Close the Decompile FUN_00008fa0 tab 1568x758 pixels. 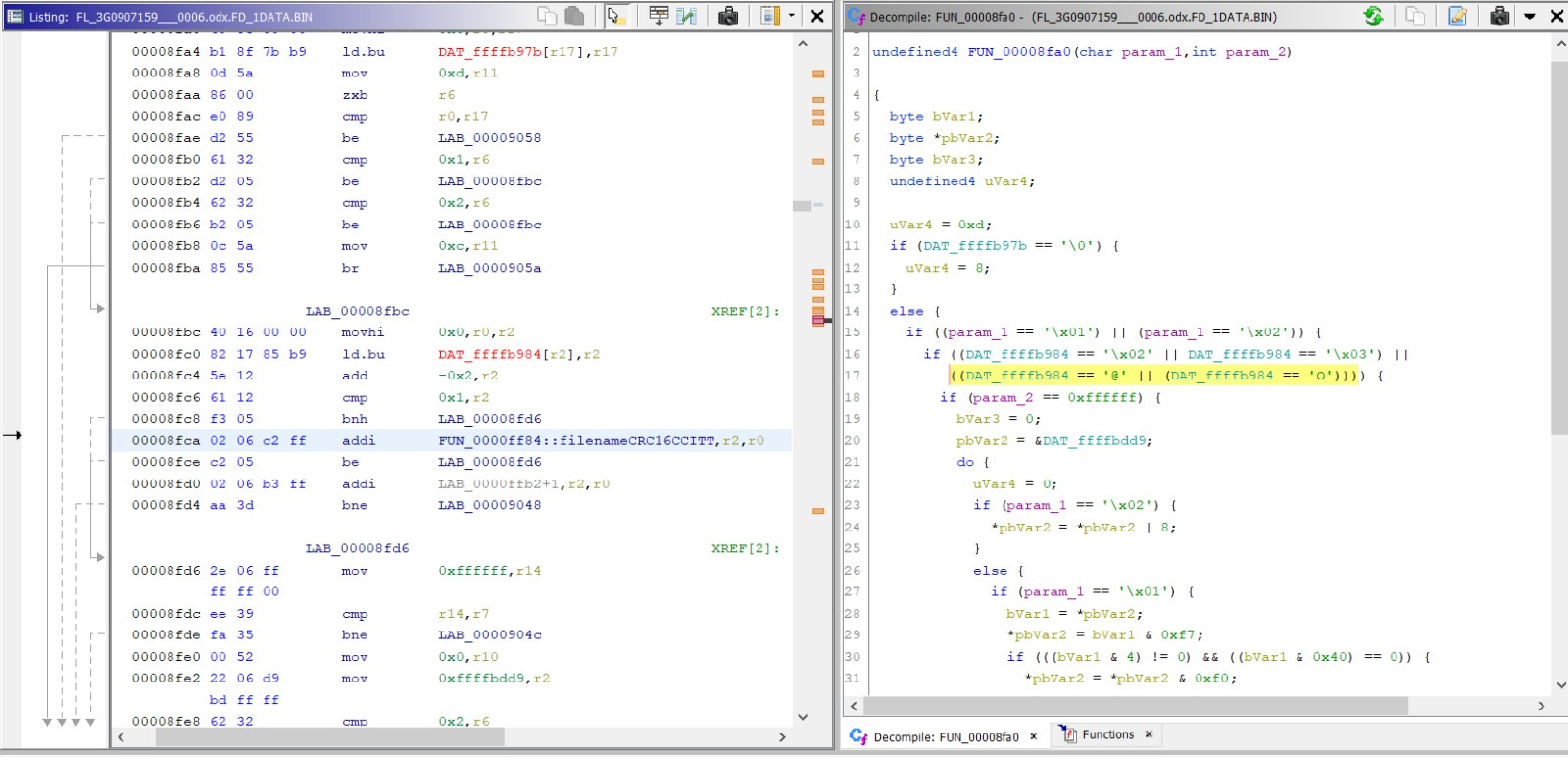coord(1033,736)
